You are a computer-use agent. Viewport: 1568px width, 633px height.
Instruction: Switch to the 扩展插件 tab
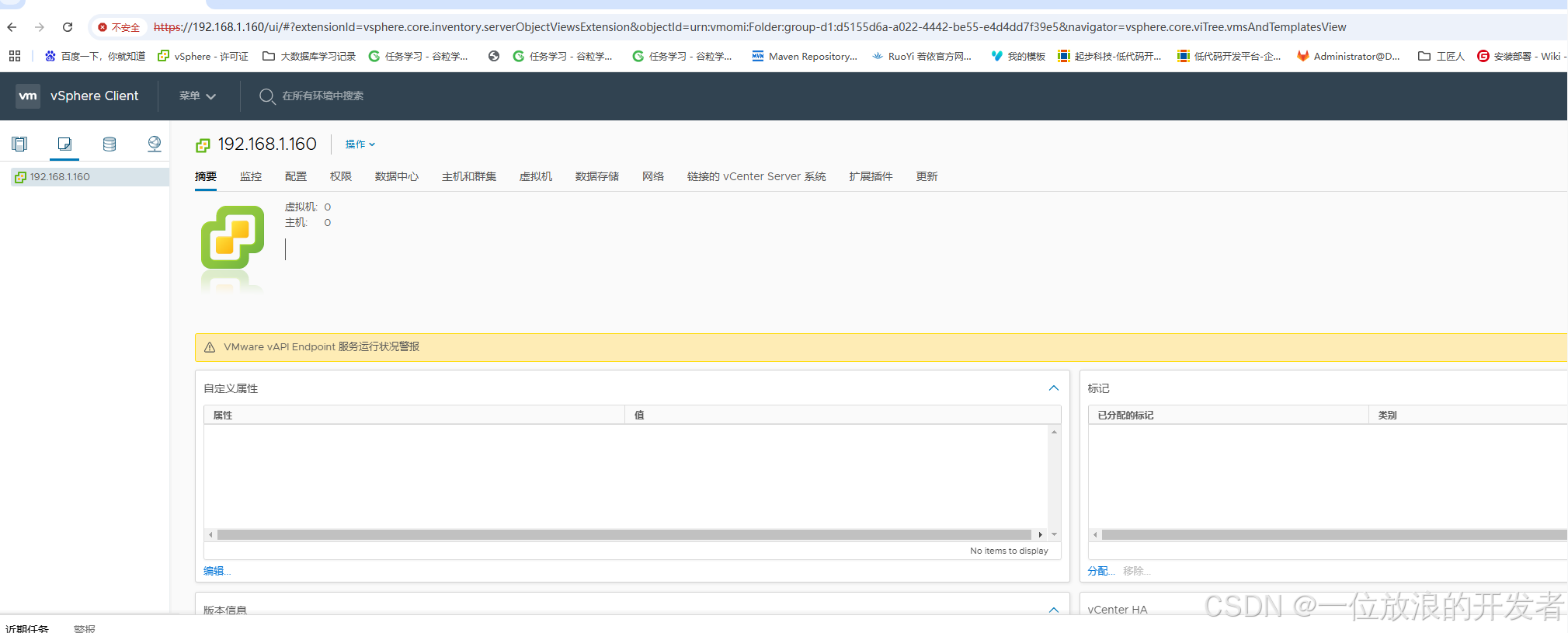(871, 177)
